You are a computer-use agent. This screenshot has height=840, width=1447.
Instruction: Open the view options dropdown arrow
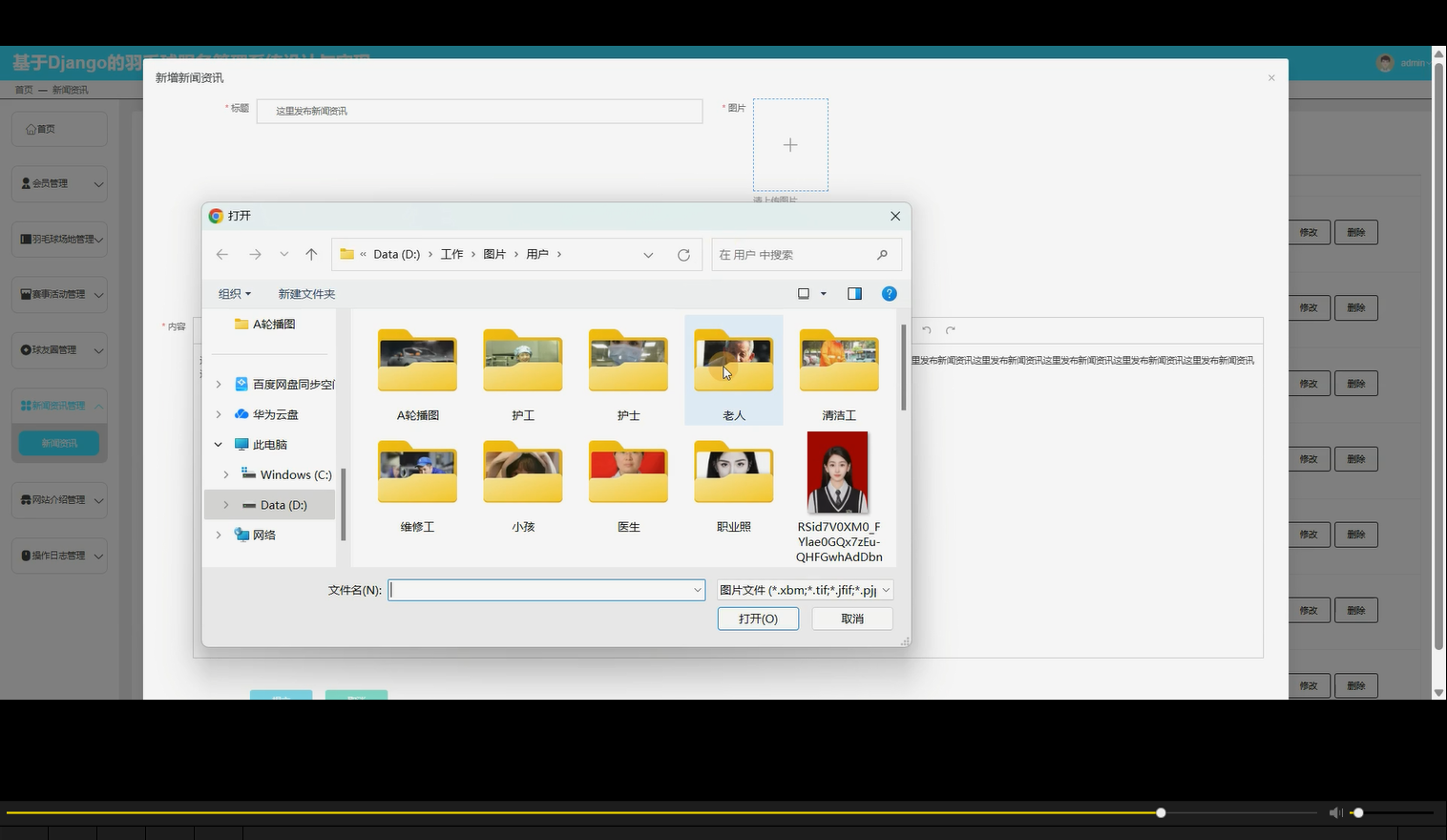[x=824, y=294]
